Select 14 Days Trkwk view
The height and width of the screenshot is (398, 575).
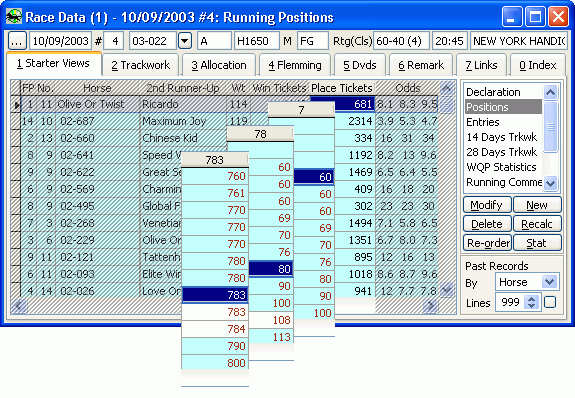[x=503, y=137]
